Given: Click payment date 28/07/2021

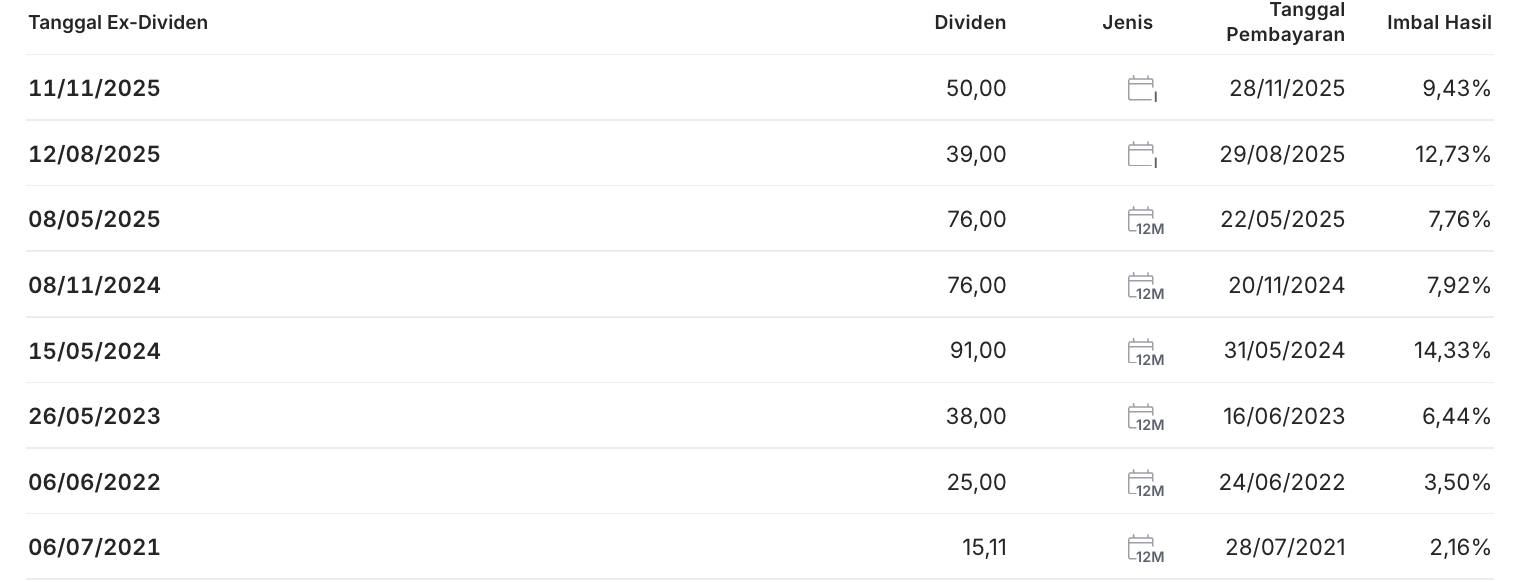Looking at the screenshot, I should pyautogui.click(x=1285, y=548).
